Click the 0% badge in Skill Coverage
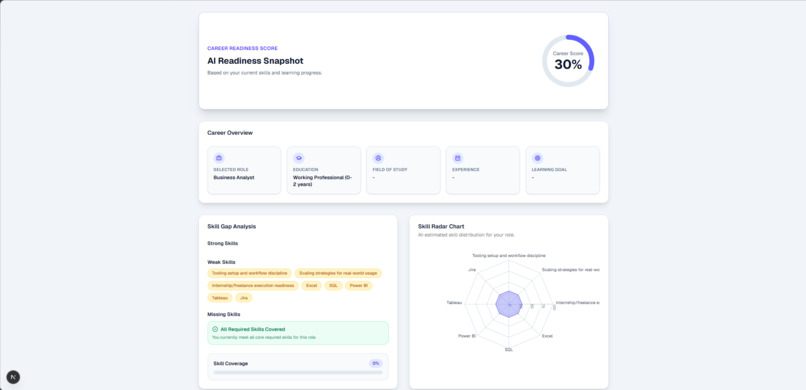The height and width of the screenshot is (390, 806). tap(376, 363)
